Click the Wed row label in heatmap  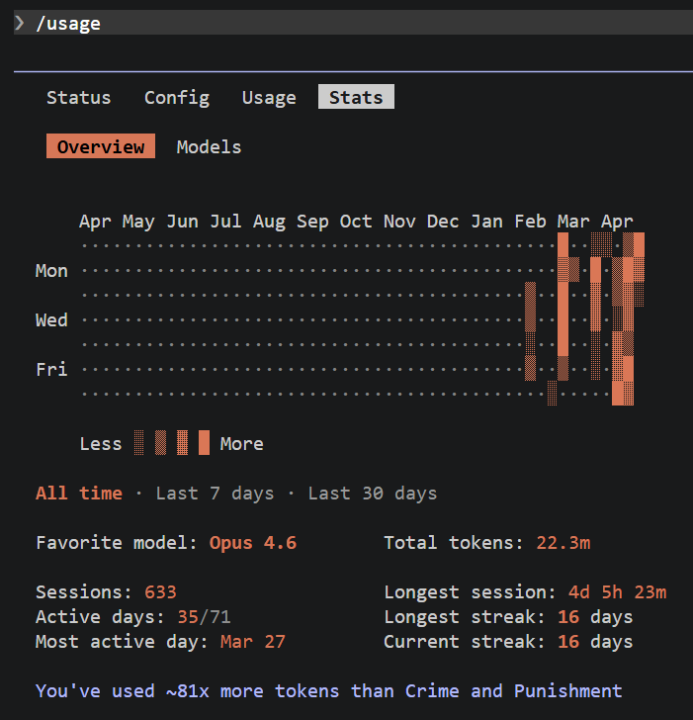tap(52, 320)
